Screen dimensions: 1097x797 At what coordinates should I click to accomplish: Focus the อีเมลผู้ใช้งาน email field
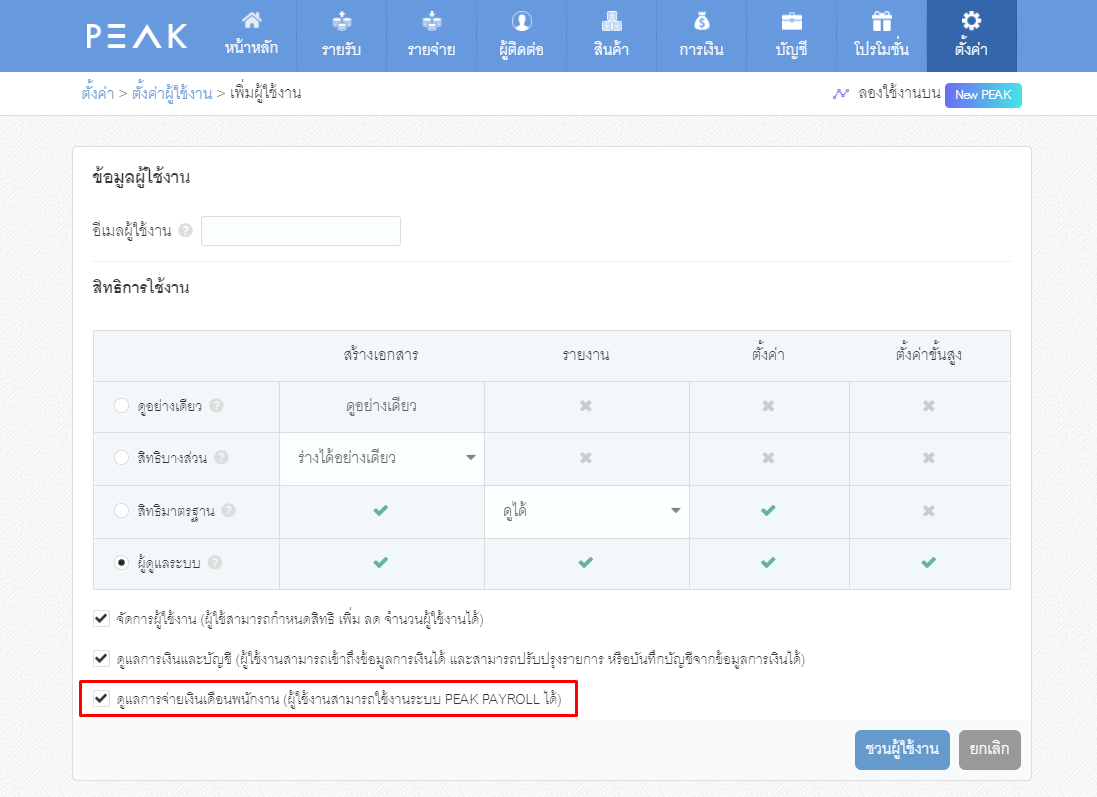(301, 231)
